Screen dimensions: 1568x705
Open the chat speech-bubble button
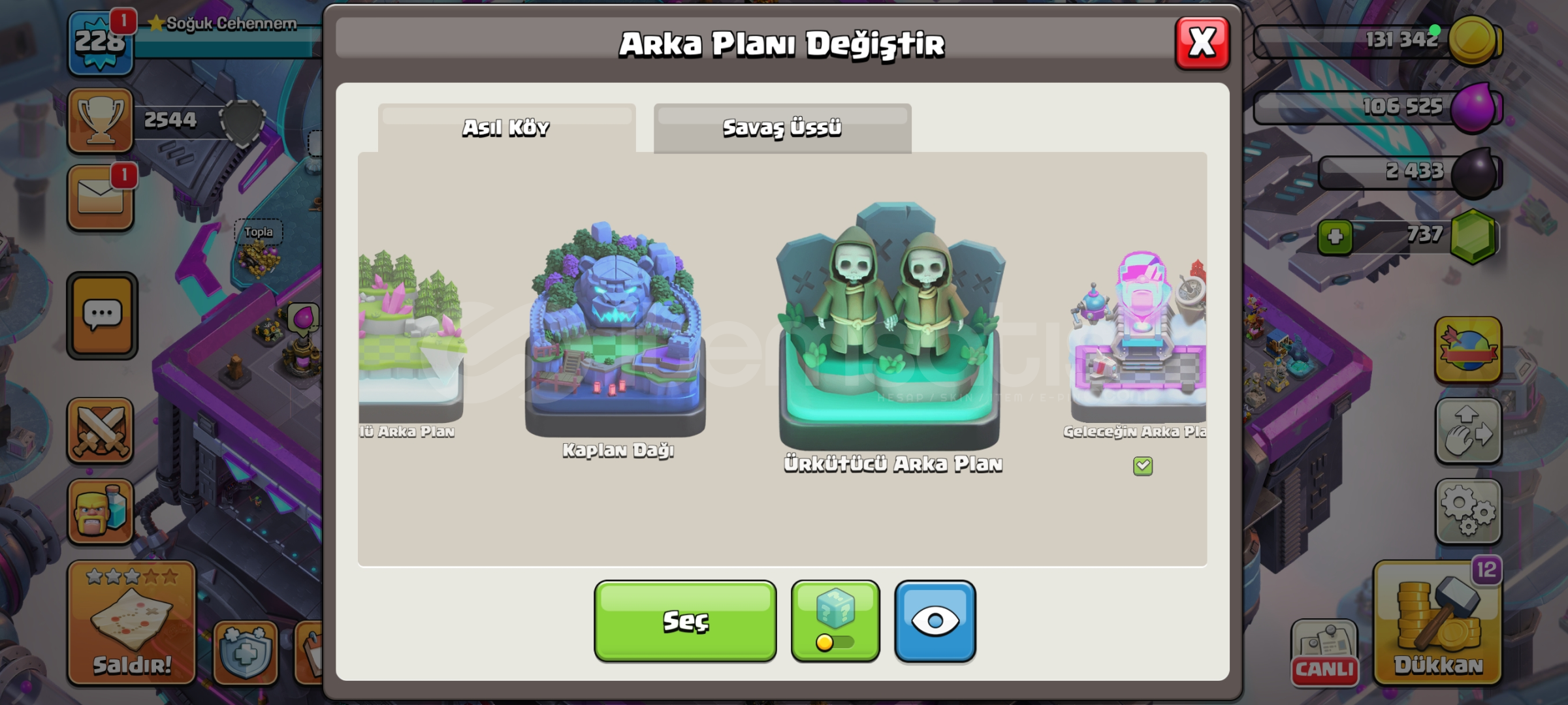102,316
